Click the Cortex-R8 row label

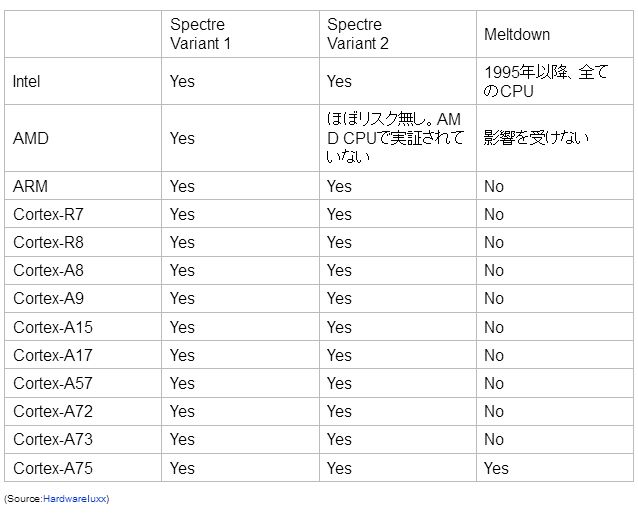click(48, 242)
